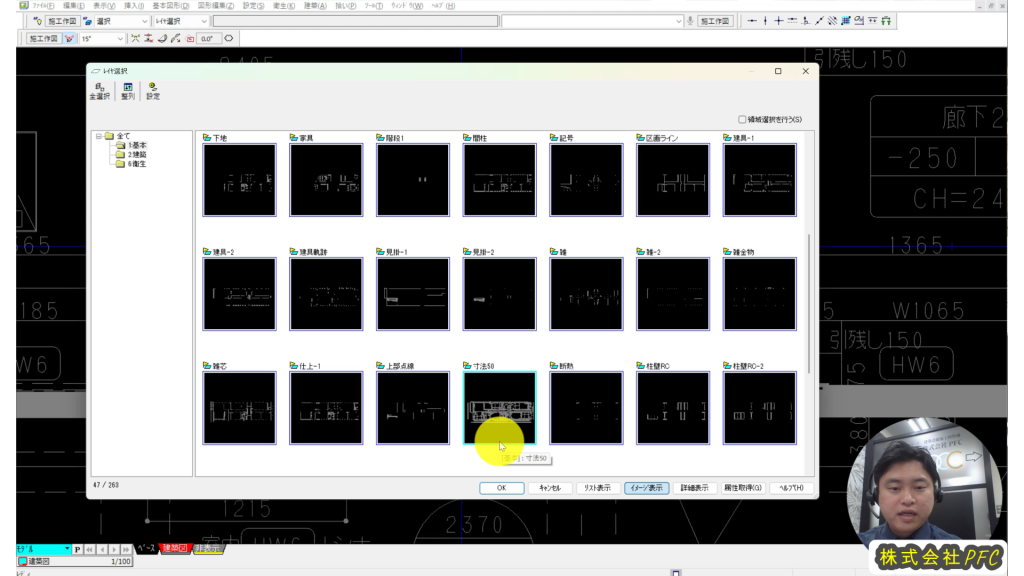Click the folder icon beside 家具 layer
This screenshot has width=1024, height=576.
tap(293, 138)
